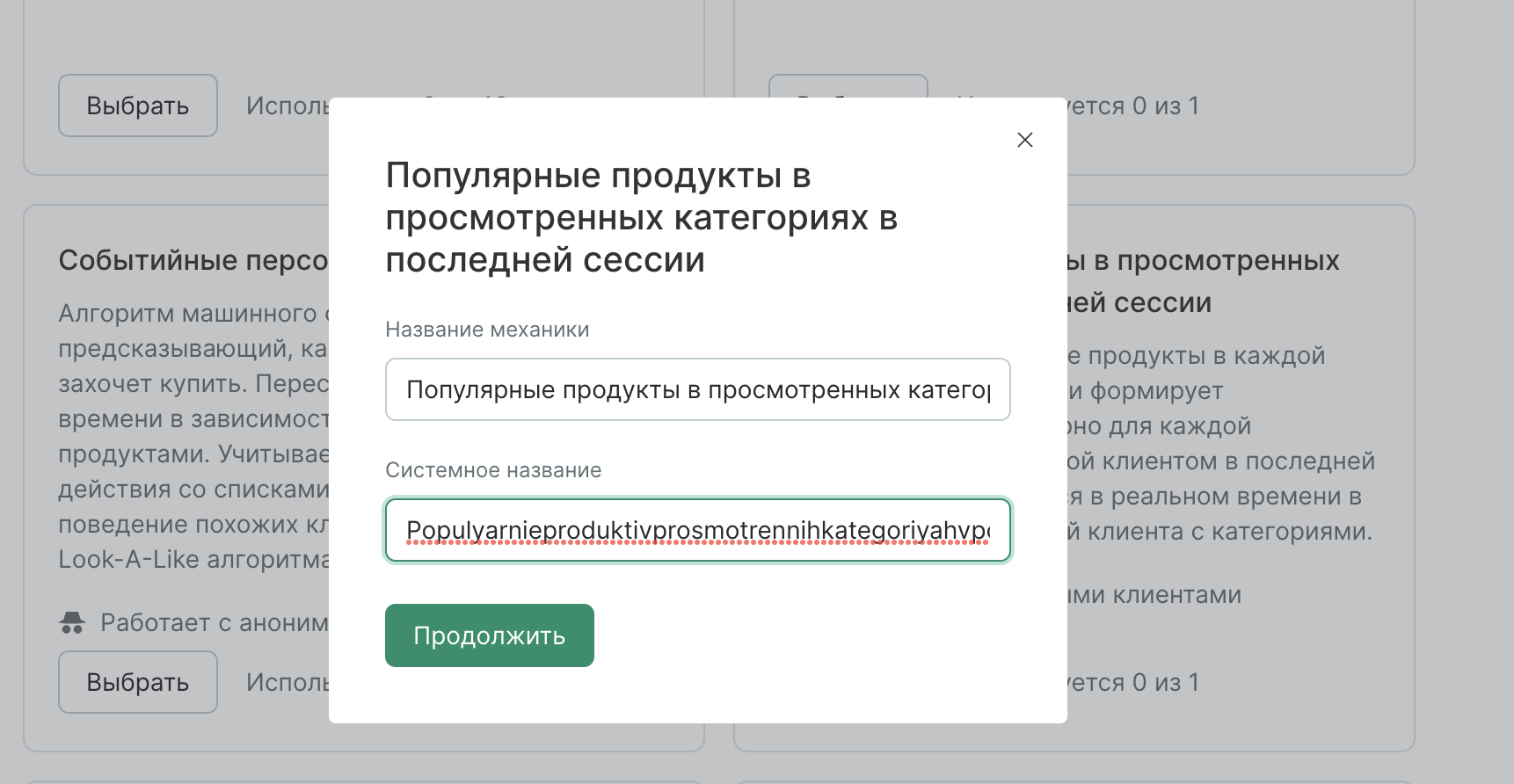Click the green Продолжить button

coord(490,635)
